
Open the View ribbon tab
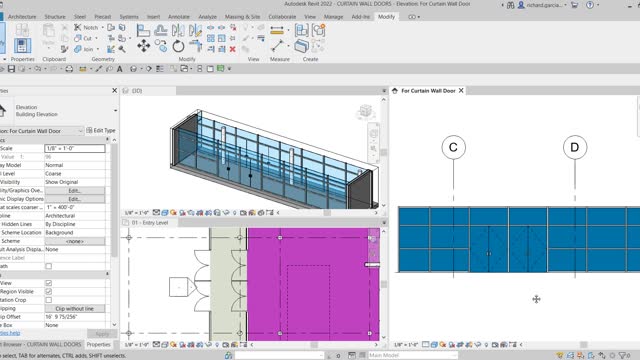(310, 17)
